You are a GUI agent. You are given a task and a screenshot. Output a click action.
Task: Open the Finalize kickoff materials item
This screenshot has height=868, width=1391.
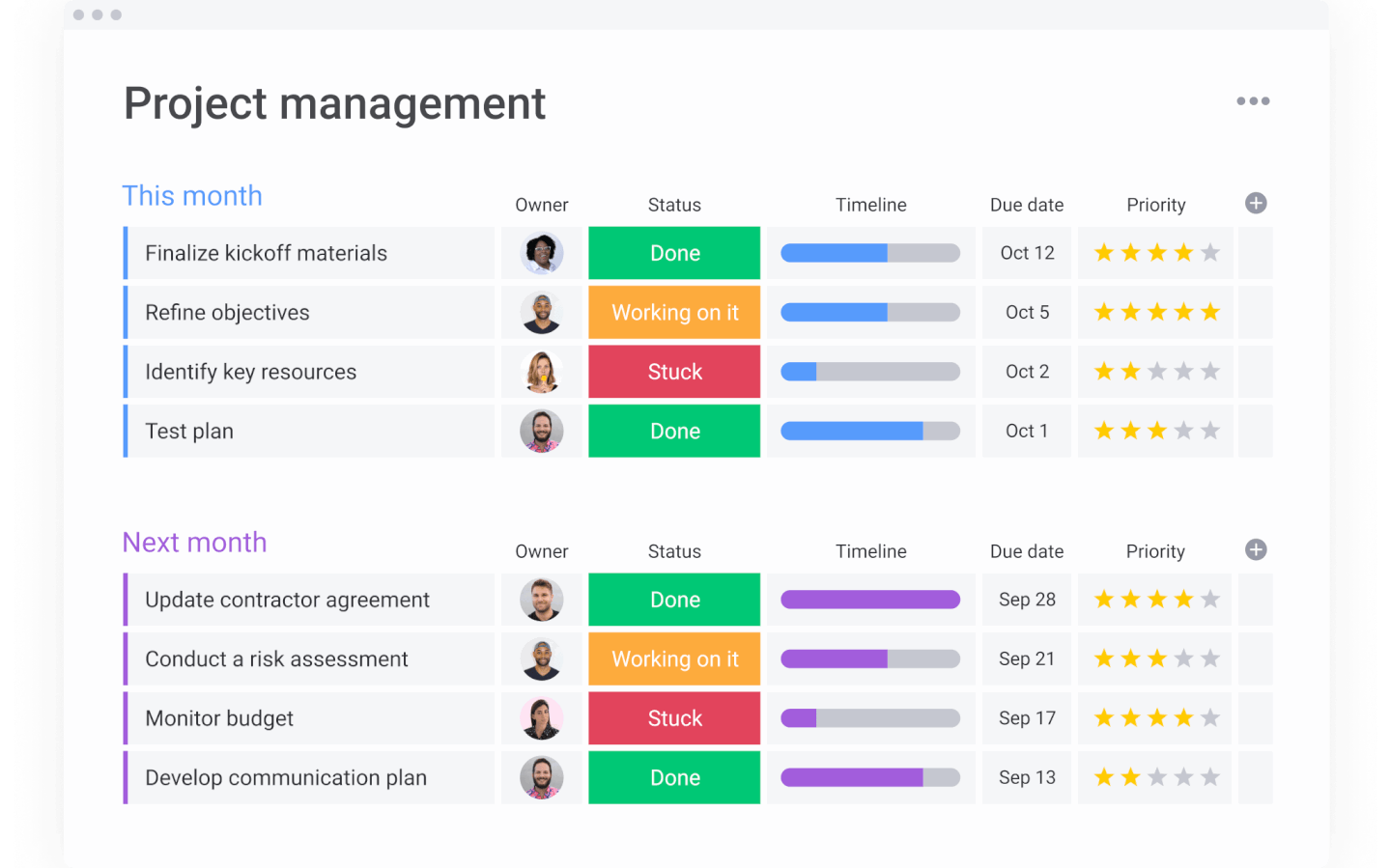[311, 253]
